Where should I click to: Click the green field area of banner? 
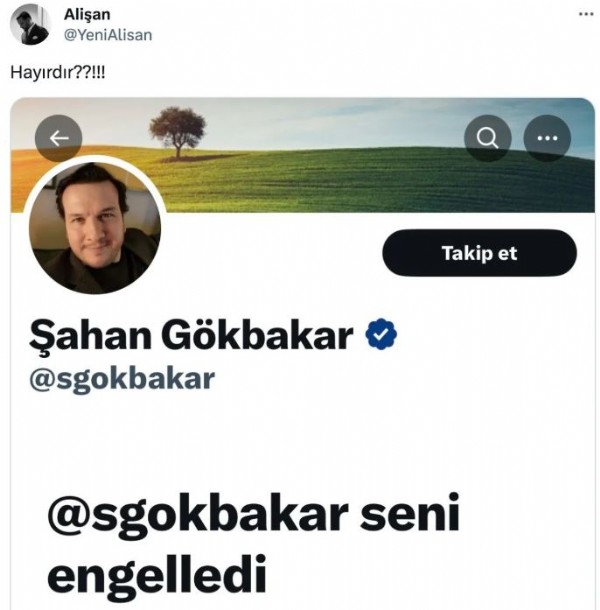tap(389, 183)
